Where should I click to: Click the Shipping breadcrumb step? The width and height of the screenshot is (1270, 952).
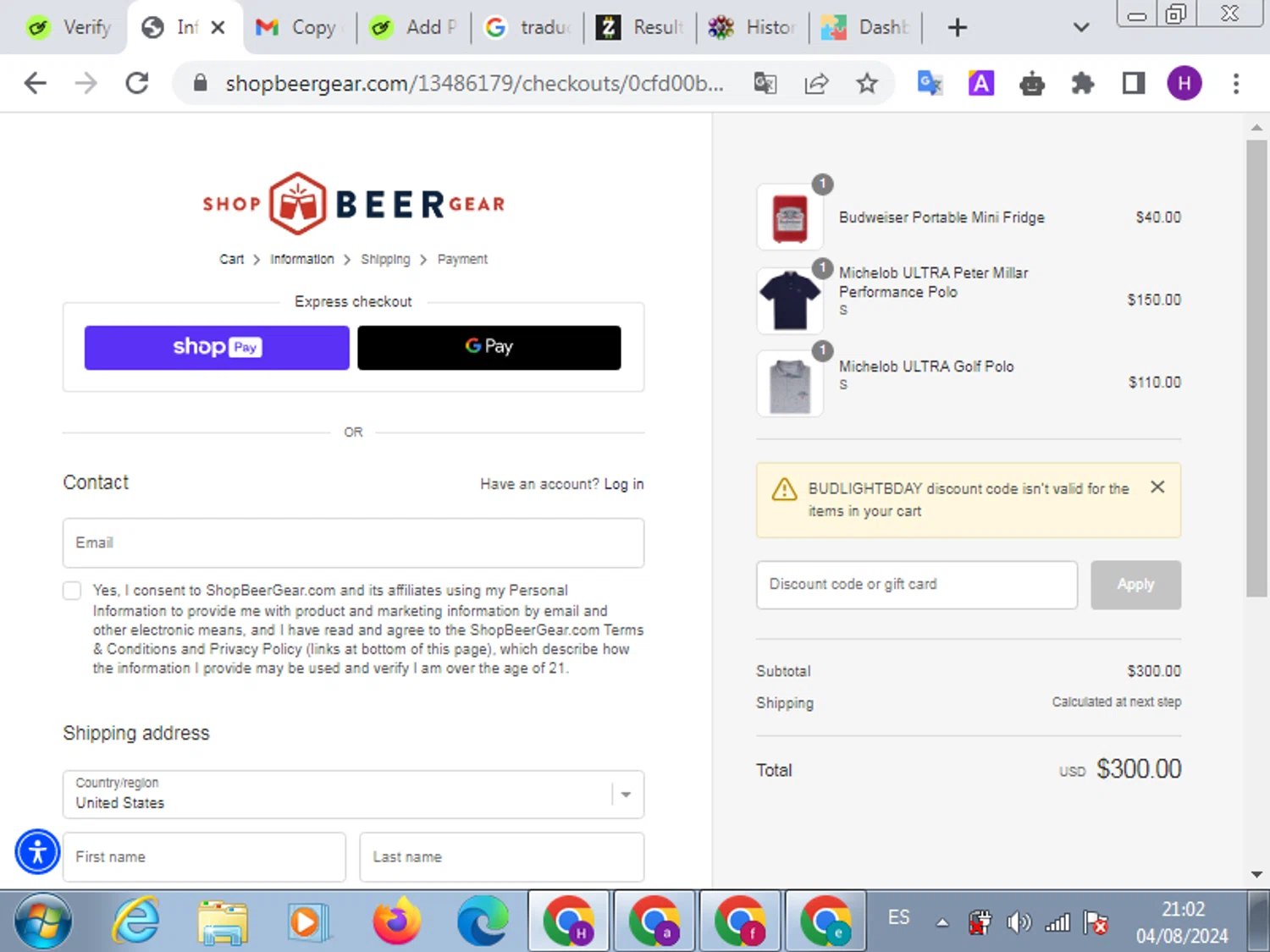[385, 259]
